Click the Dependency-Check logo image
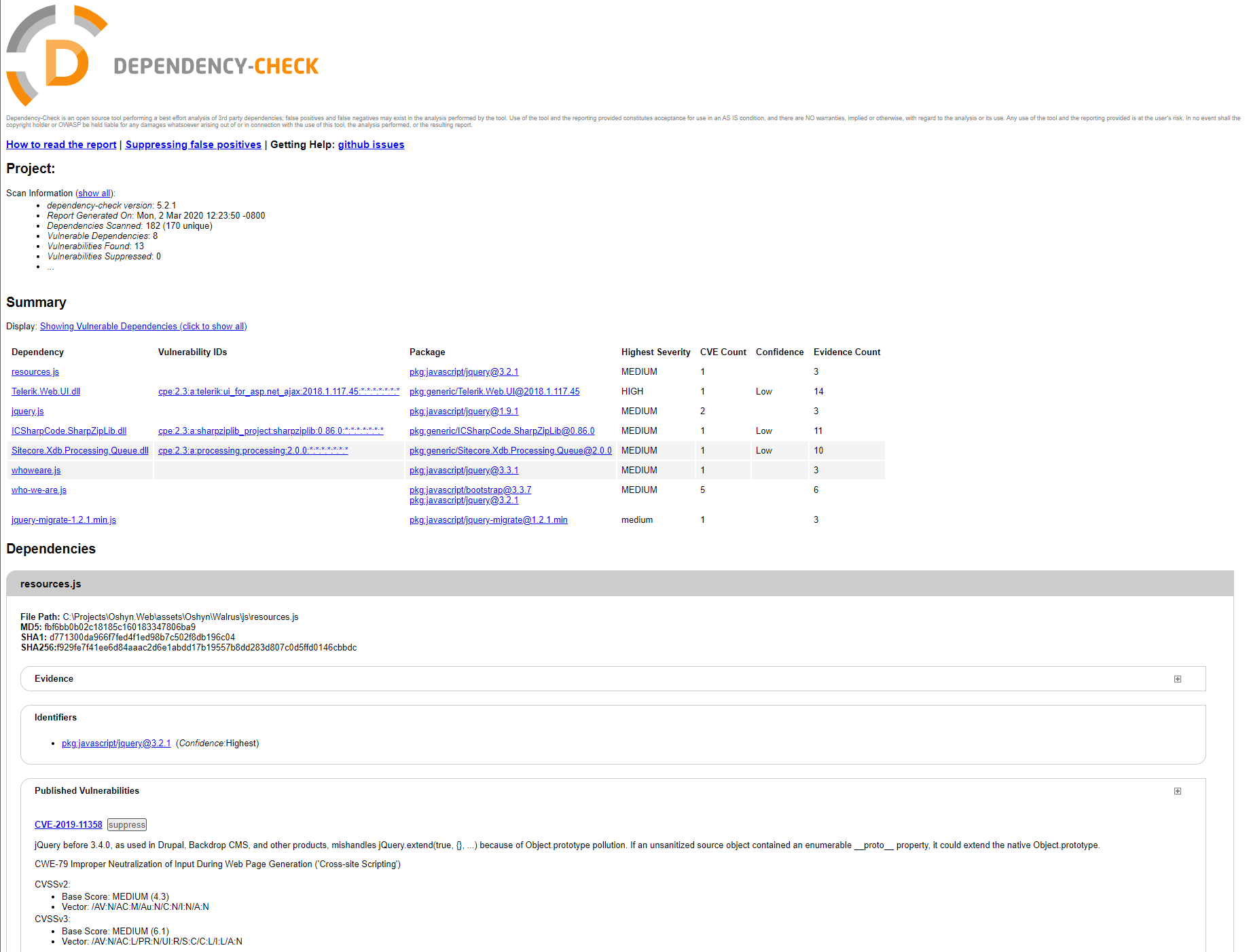Screen dimensions: 1249x952 coord(163,56)
